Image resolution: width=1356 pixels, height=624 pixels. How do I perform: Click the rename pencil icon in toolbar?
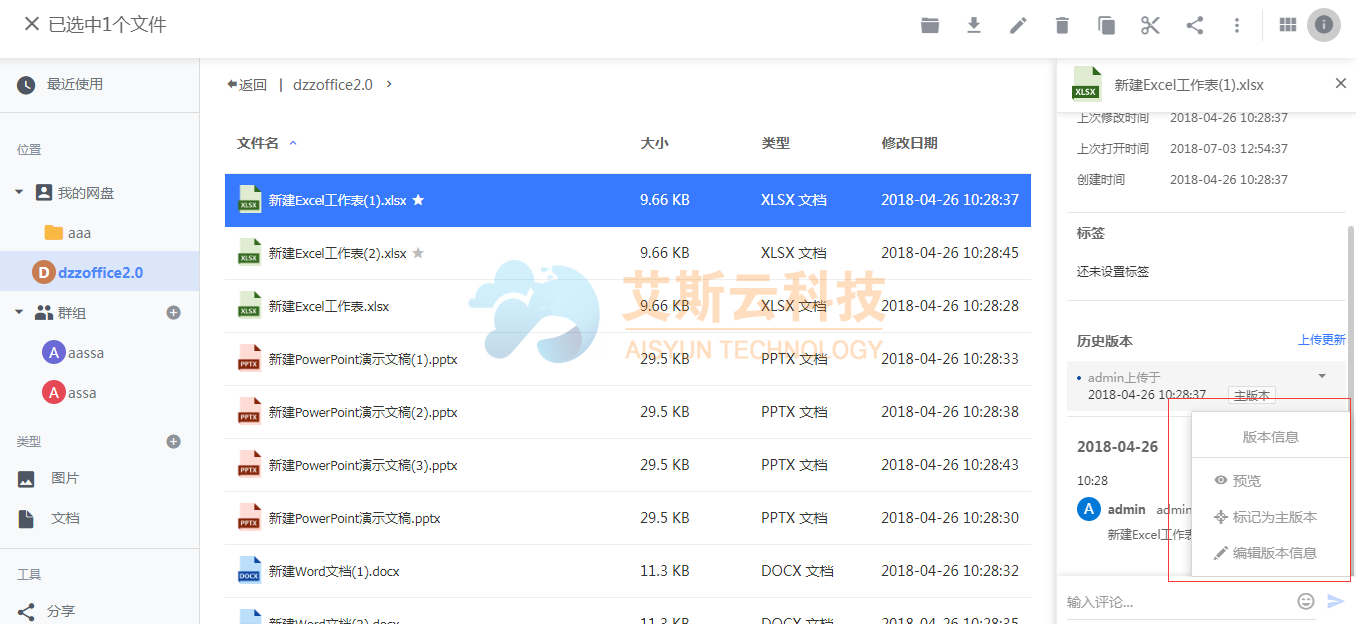[1018, 25]
